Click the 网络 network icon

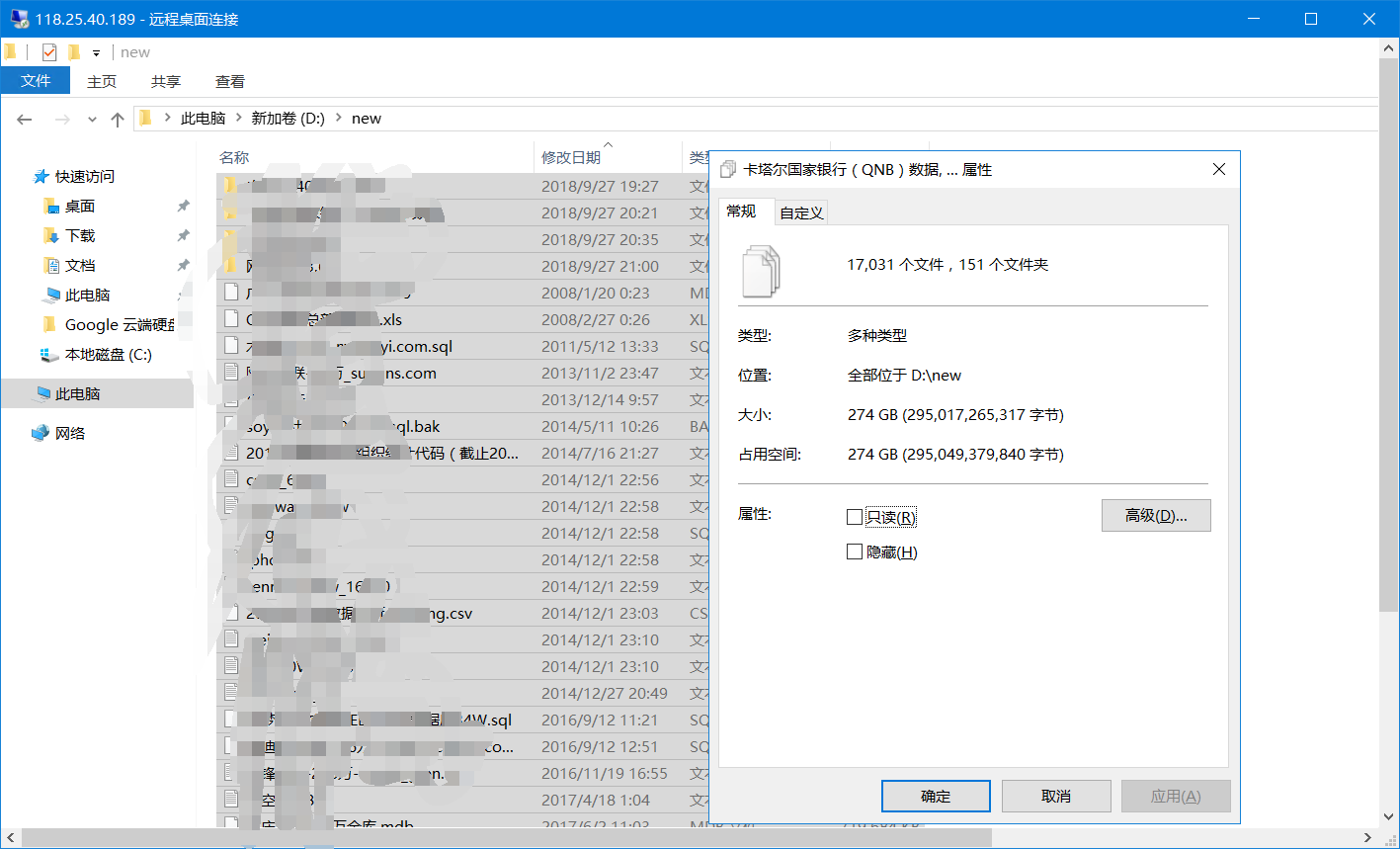click(41, 433)
